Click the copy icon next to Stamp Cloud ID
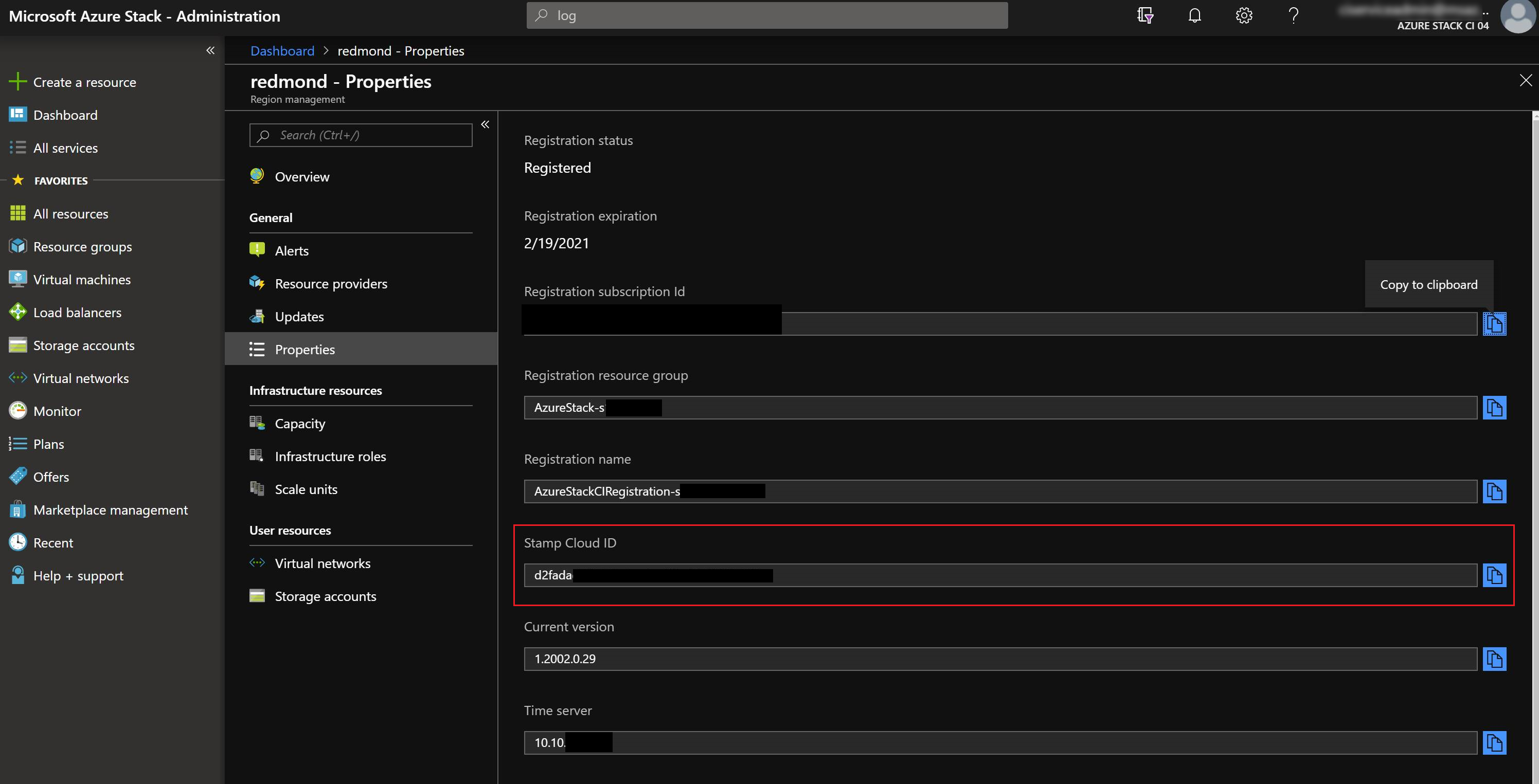This screenshot has width=1539, height=784. click(1495, 575)
